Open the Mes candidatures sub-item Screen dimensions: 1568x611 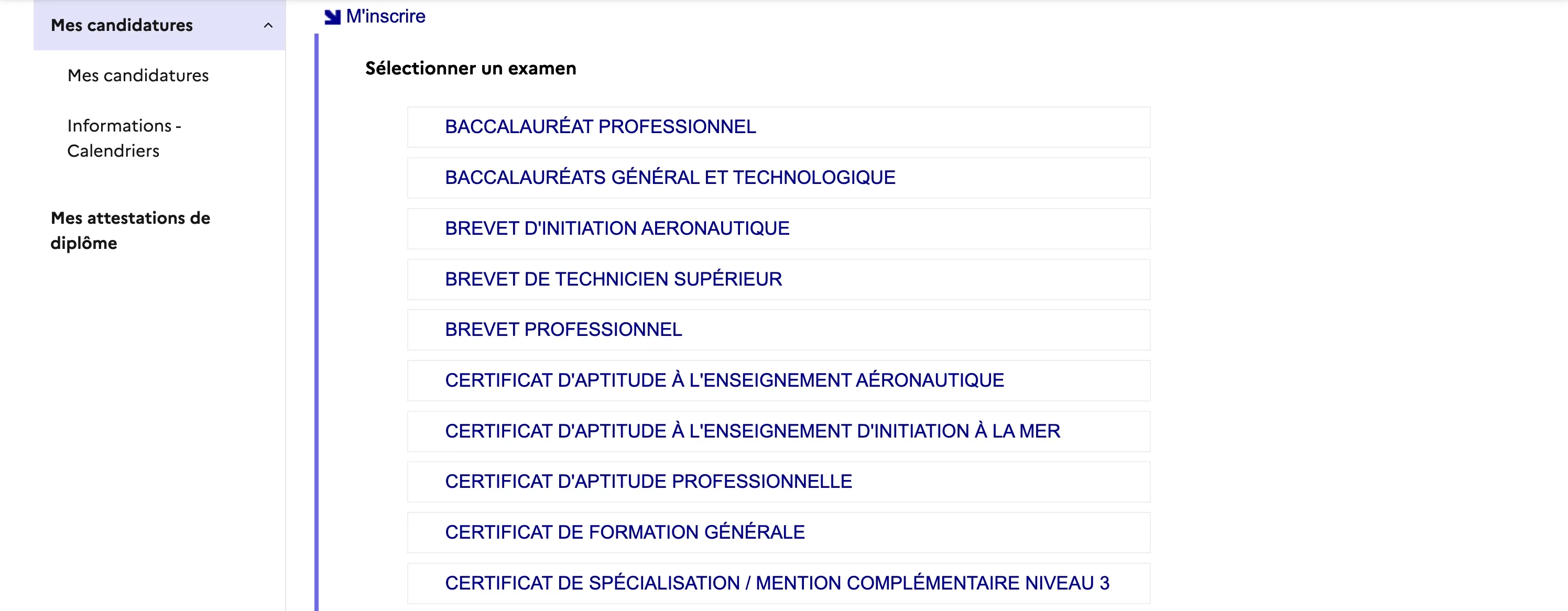point(138,75)
